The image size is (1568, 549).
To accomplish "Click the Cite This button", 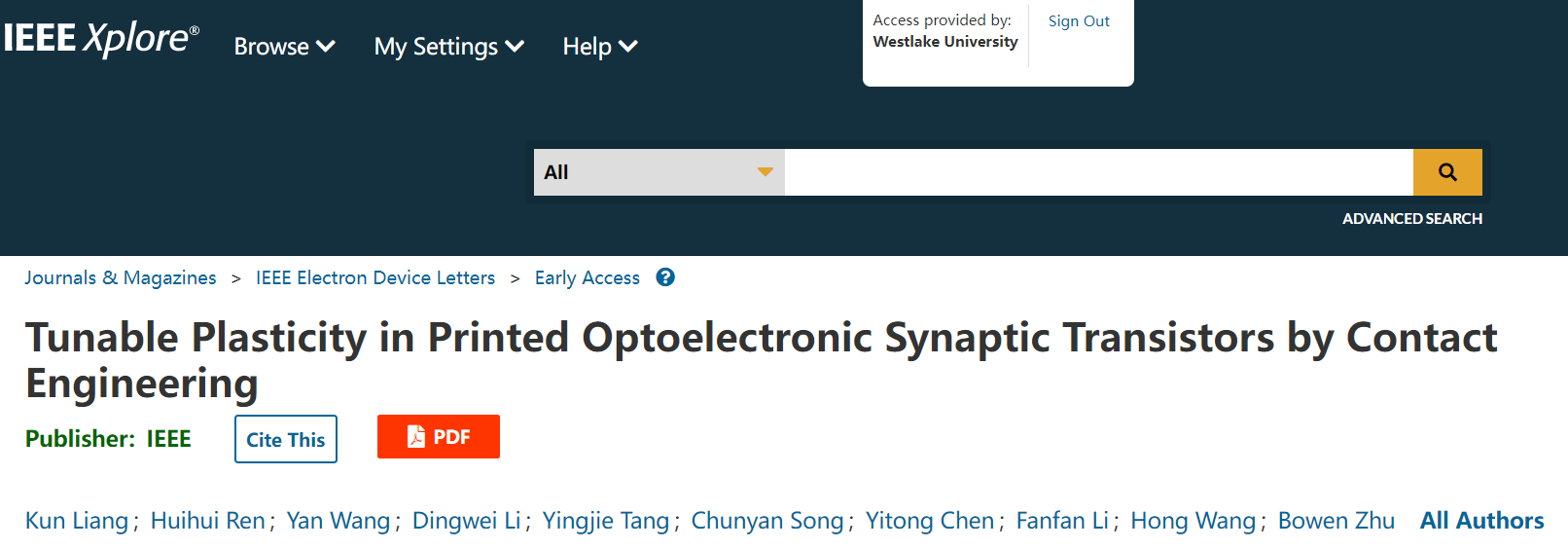I will [286, 439].
